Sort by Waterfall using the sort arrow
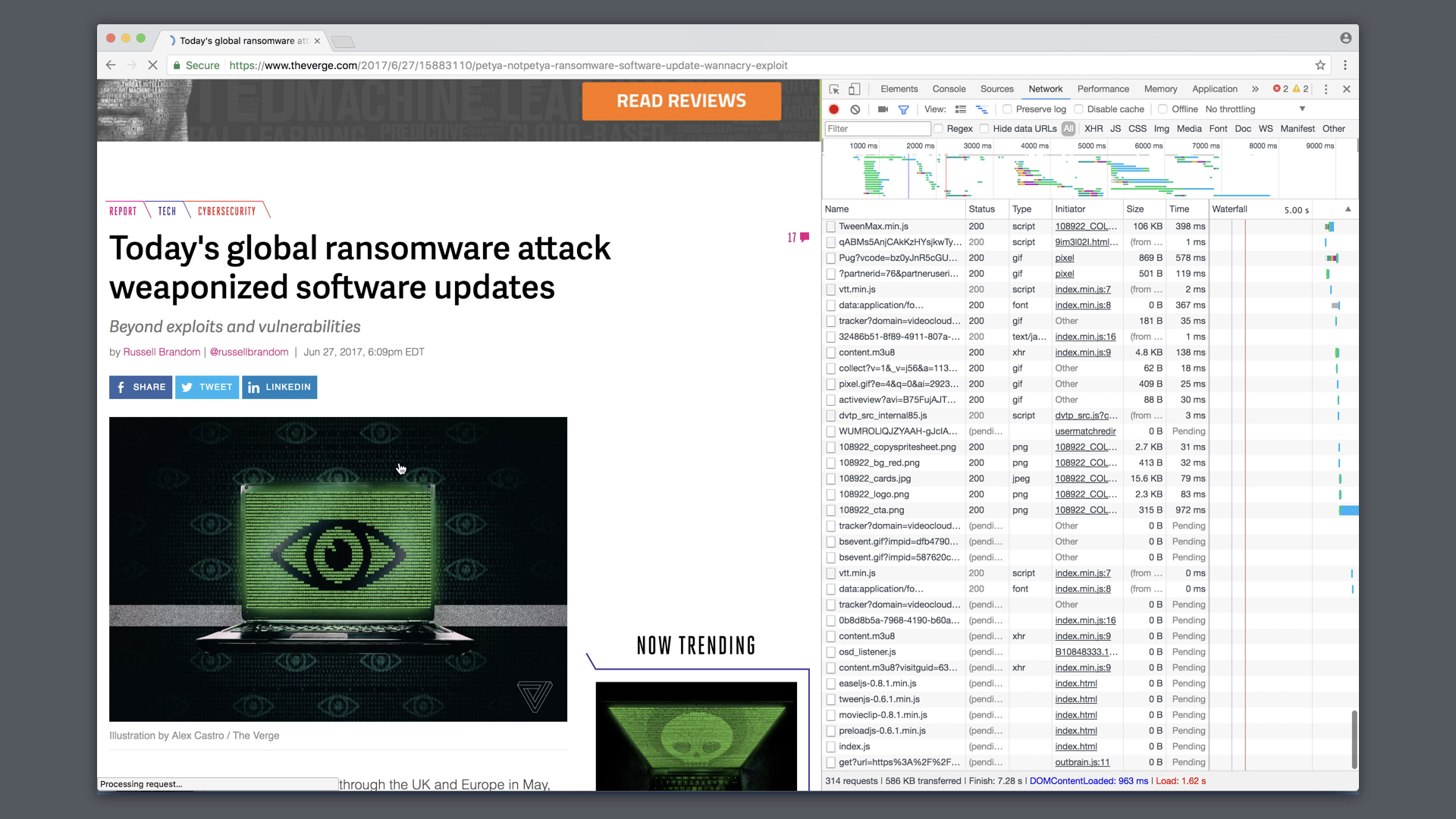This screenshot has height=819, width=1456. point(1348,209)
